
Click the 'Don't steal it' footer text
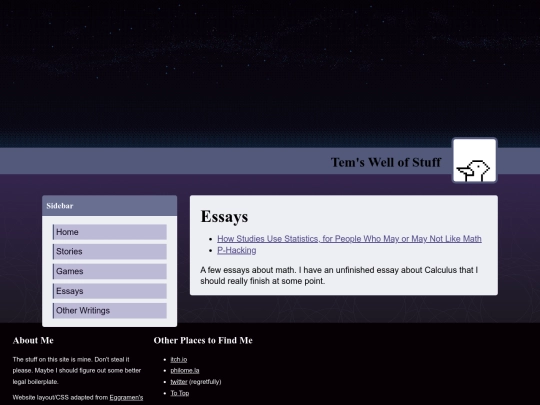point(112,360)
